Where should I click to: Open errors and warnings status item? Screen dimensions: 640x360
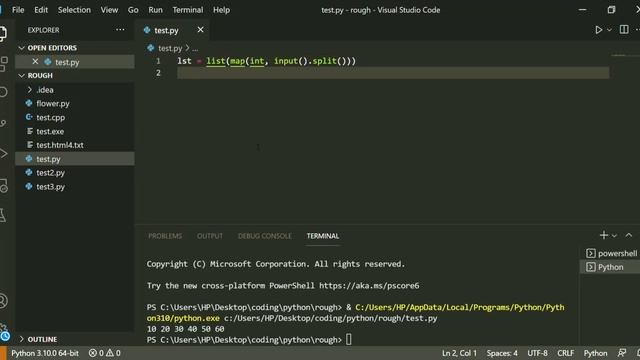pyautogui.click(x=104, y=353)
